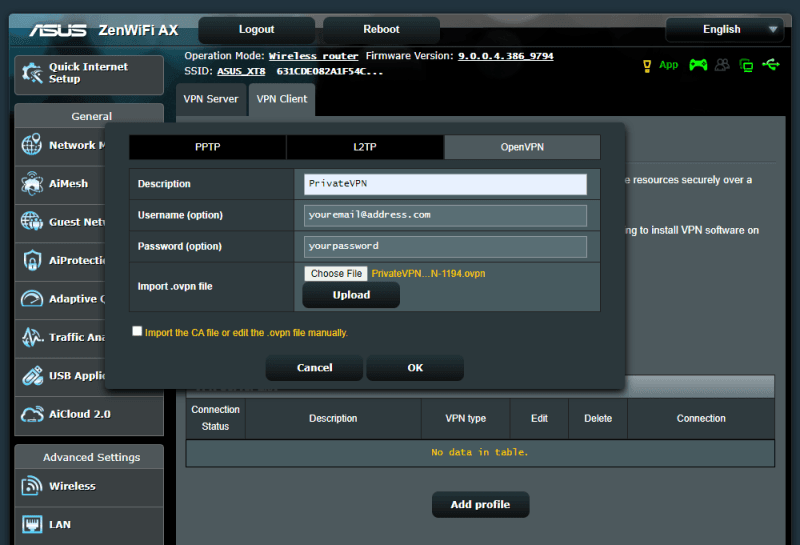Open the AiMesh sidebar icon
This screenshot has width=800, height=545.
click(x=32, y=183)
